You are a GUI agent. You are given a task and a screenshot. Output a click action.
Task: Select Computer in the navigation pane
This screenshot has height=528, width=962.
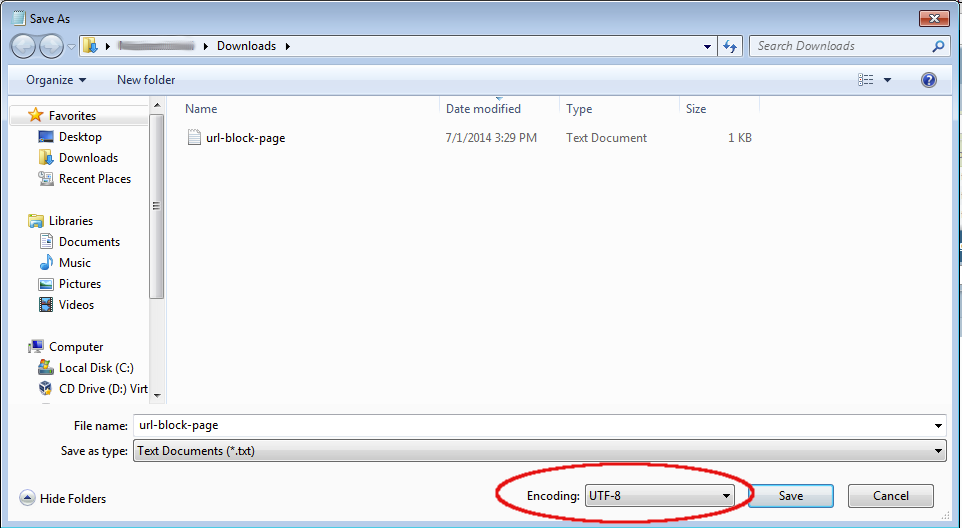[75, 346]
